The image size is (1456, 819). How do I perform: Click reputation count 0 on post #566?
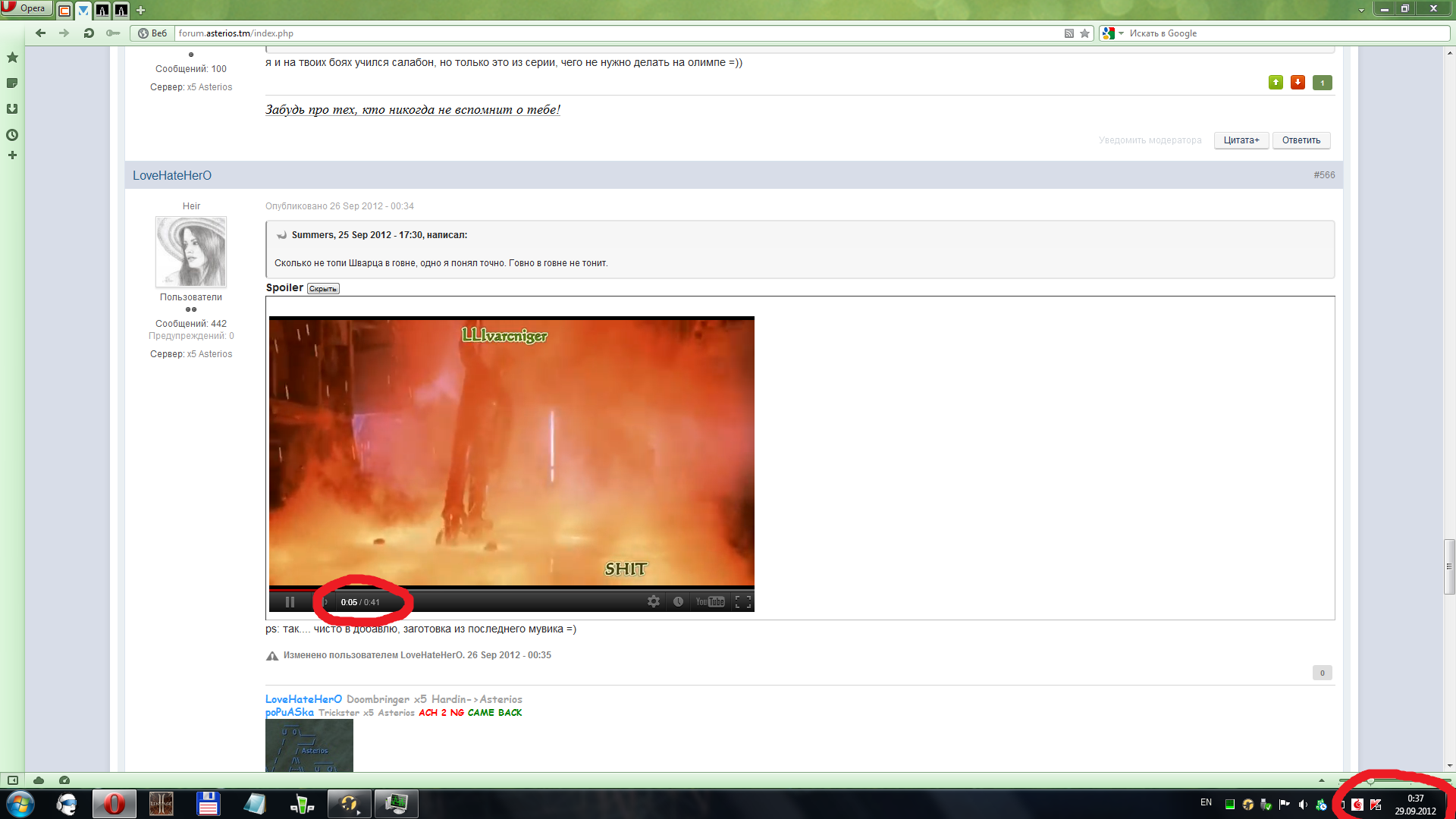click(x=1323, y=673)
